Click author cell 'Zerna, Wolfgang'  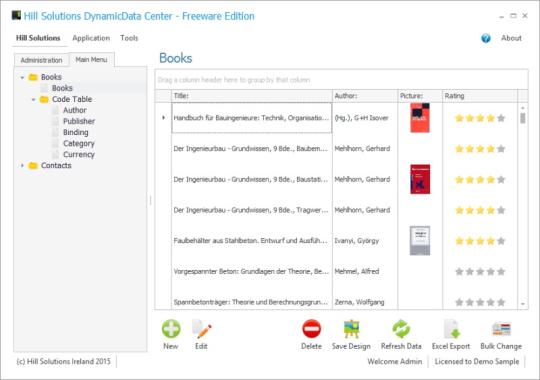click(365, 301)
